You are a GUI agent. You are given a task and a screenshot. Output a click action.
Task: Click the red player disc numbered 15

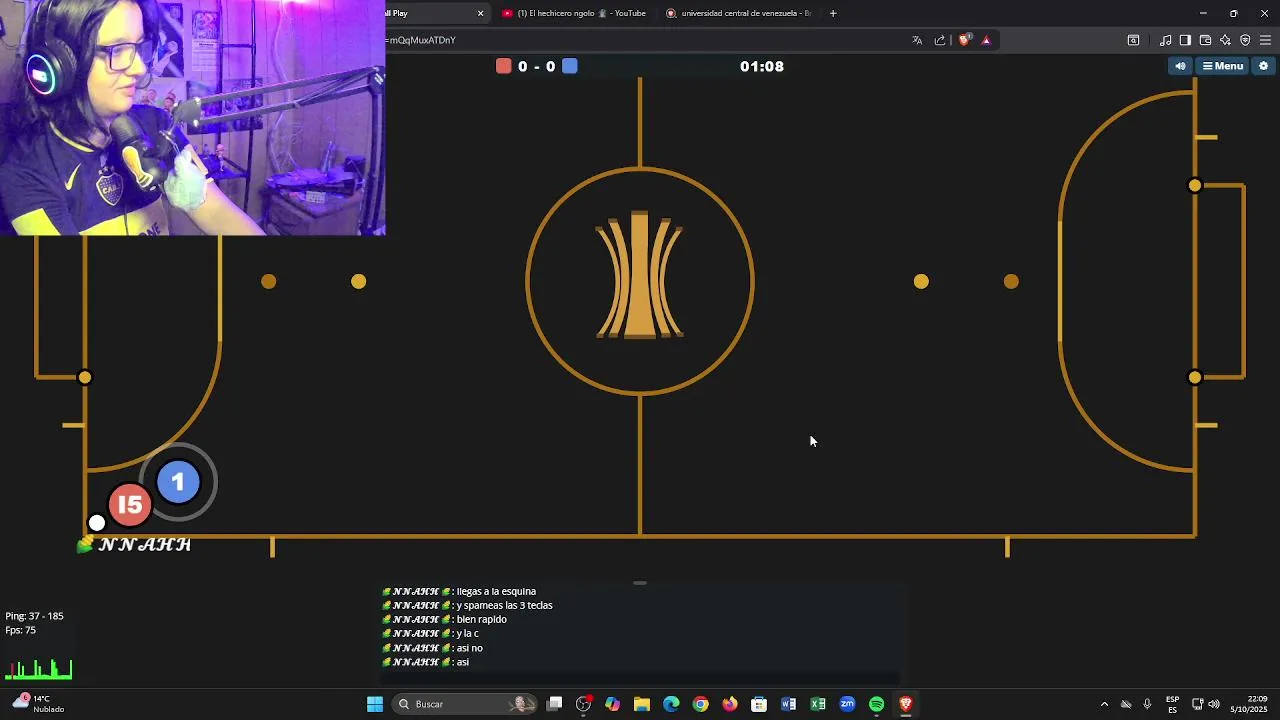coord(130,505)
